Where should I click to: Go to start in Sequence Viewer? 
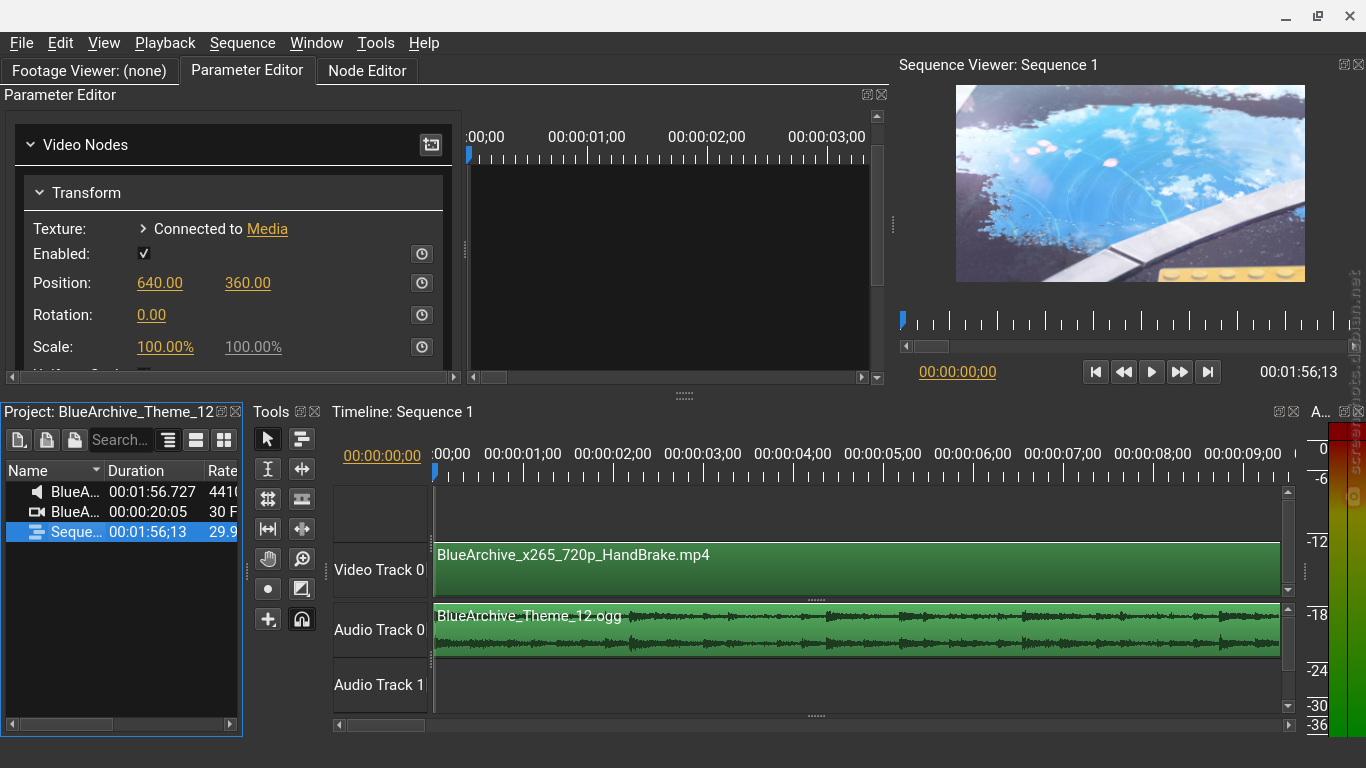coord(1096,372)
